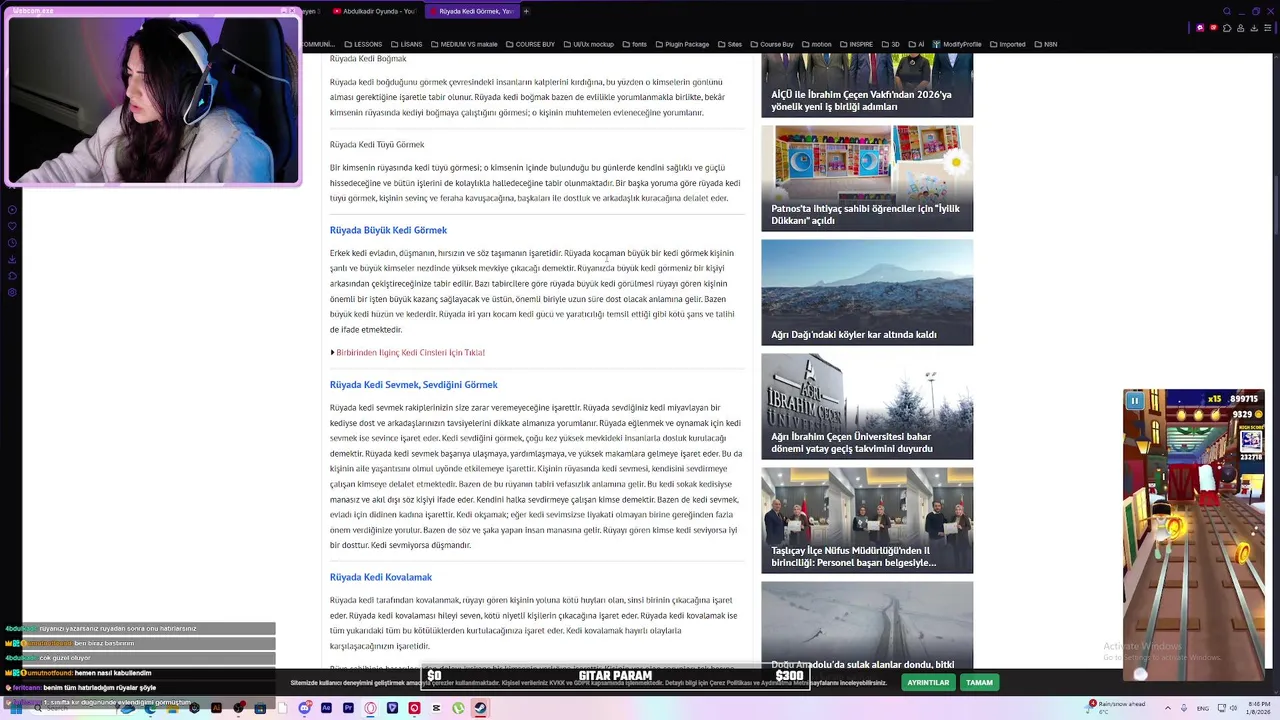Open the Plugin Package bookmark folder

click(x=682, y=44)
